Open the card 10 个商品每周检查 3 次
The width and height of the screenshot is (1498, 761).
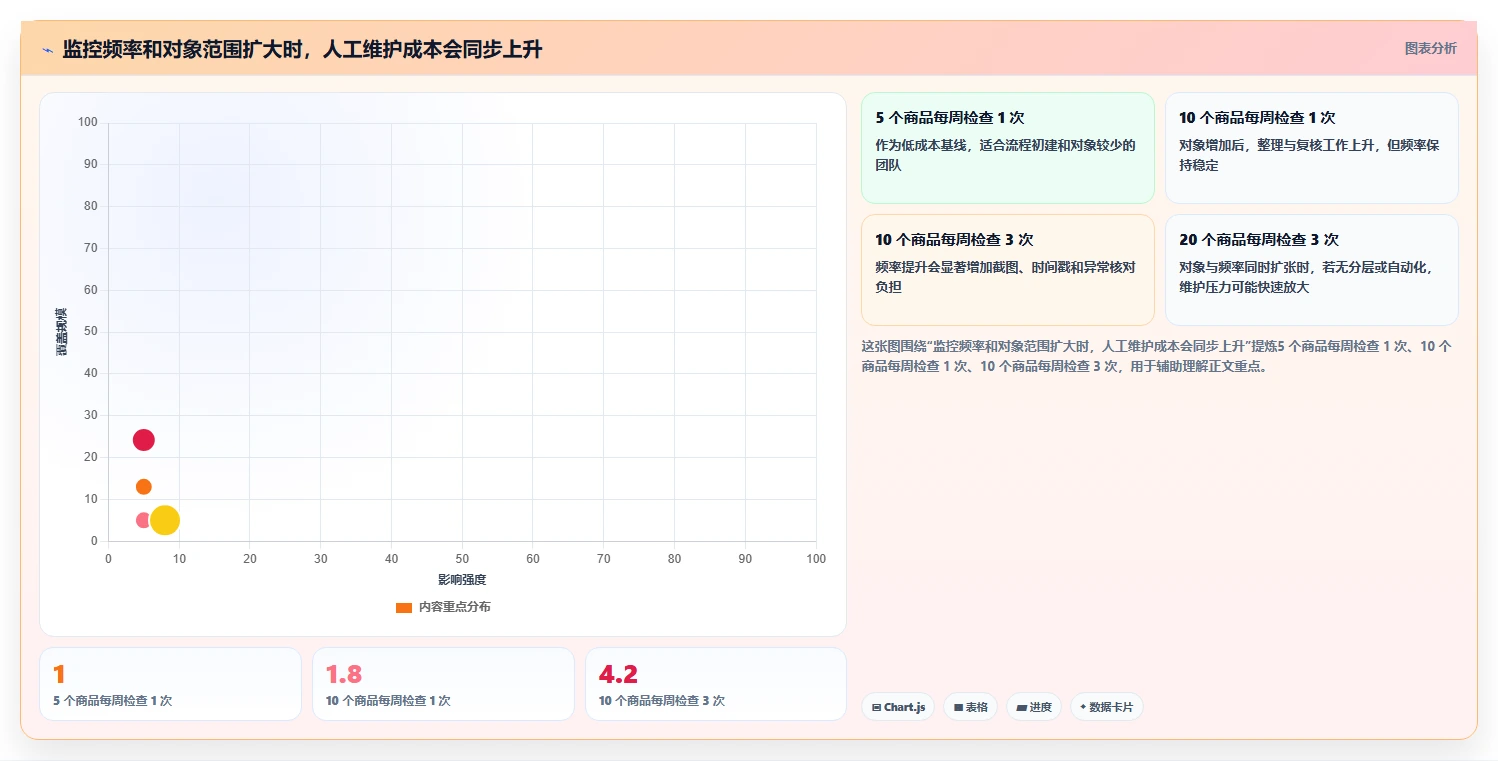coord(1007,270)
